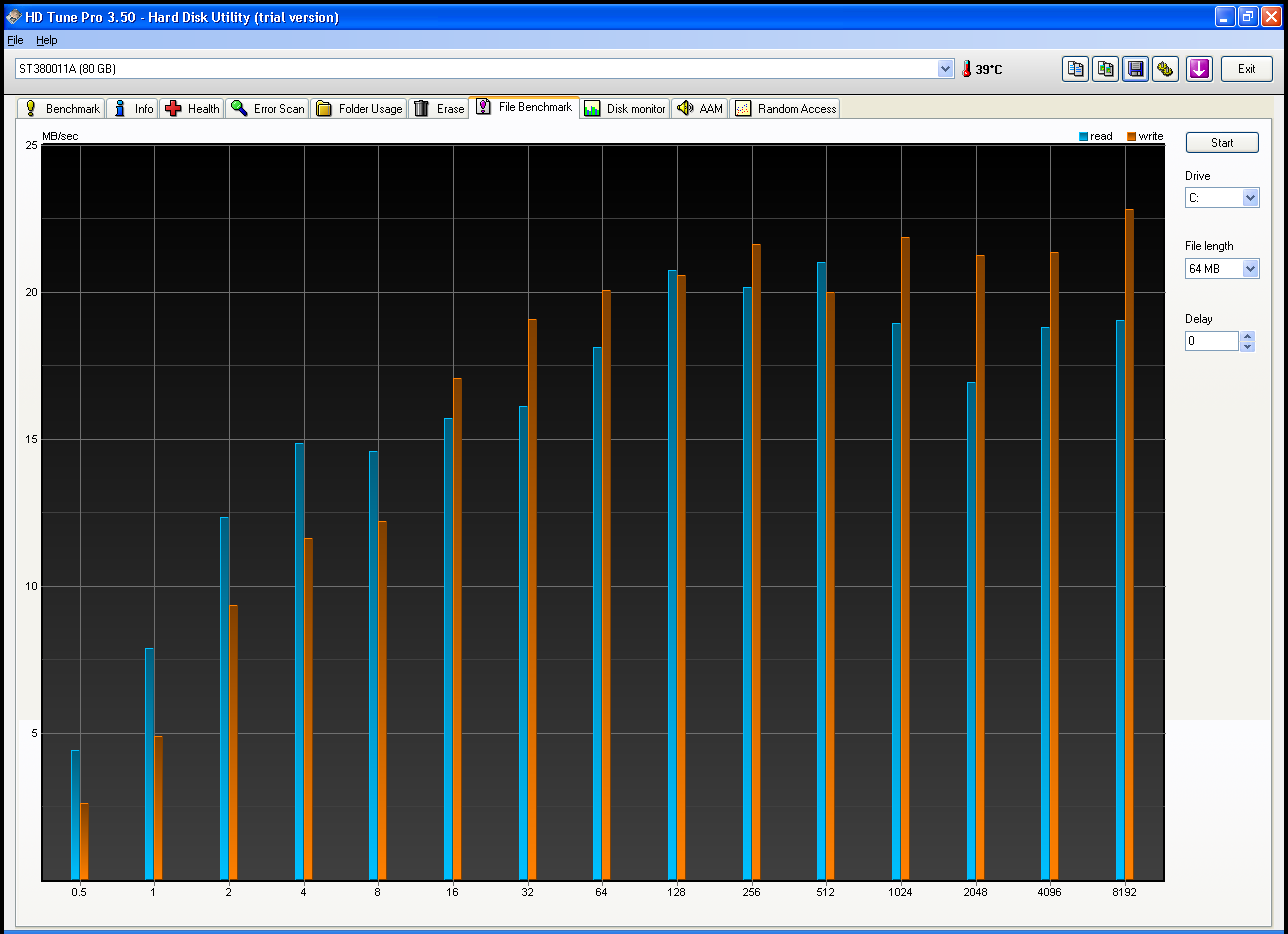This screenshot has height=934, width=1288.
Task: Switch to the AAM tab
Action: (699, 108)
